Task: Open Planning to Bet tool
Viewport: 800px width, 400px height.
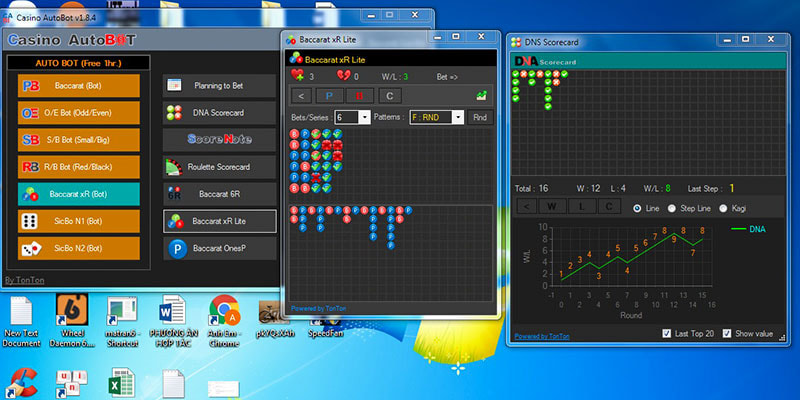Action: pos(219,86)
